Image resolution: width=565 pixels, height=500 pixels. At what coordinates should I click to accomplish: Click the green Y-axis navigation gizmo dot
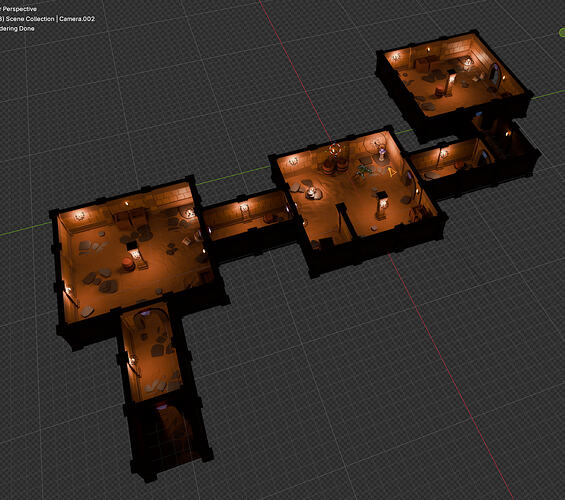tap(562, 33)
